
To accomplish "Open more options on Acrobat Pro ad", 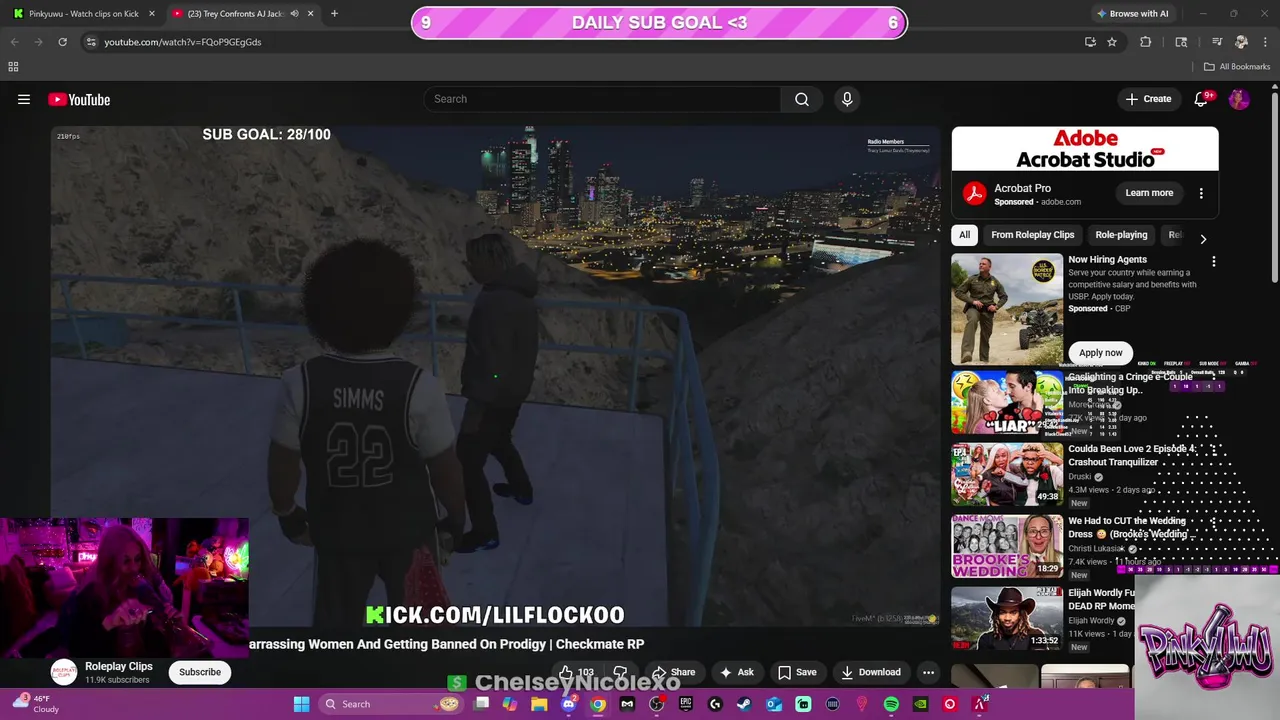I will tap(1201, 193).
